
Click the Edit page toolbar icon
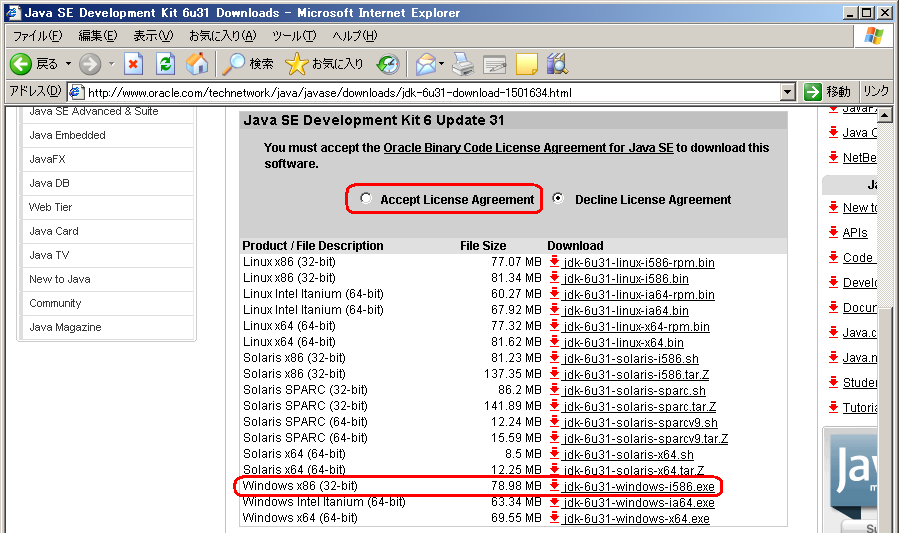[494, 64]
